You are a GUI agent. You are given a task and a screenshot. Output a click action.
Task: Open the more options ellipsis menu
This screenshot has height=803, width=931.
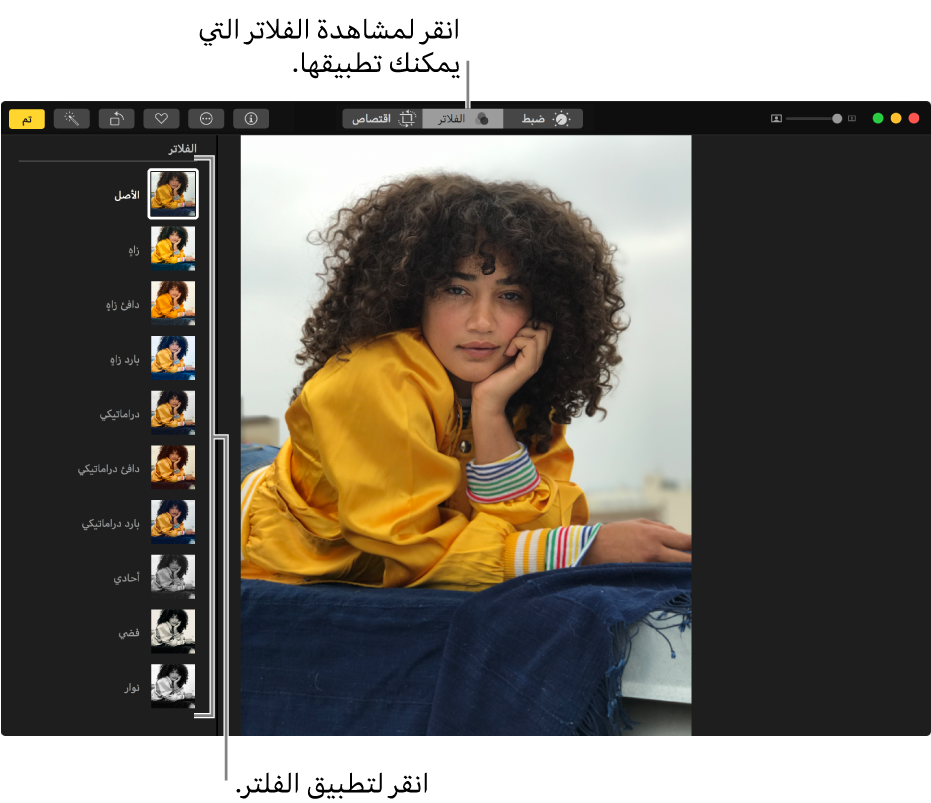click(x=206, y=118)
